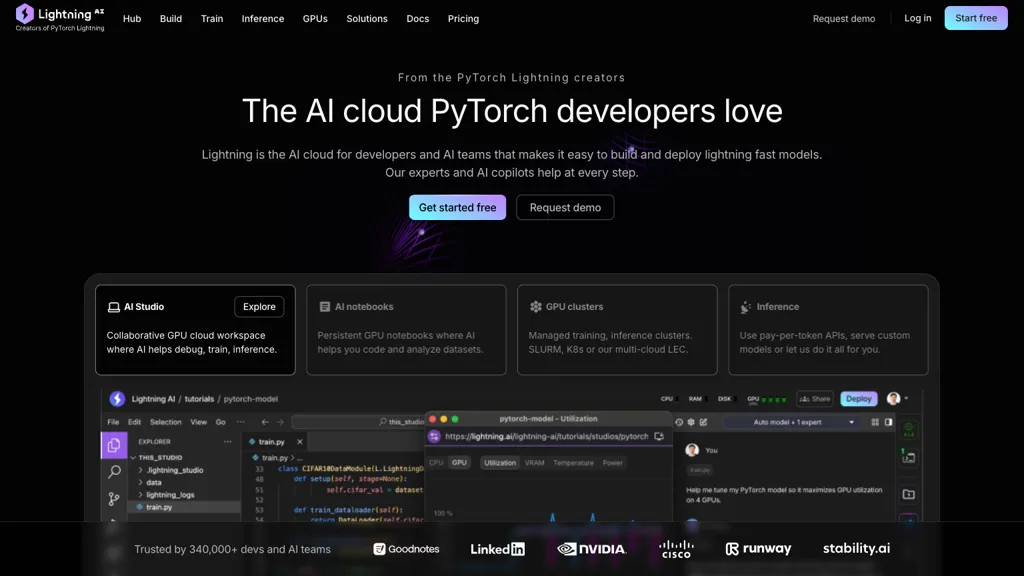Open the Search icon in activity bar
This screenshot has height=576, width=1024.
(x=114, y=472)
